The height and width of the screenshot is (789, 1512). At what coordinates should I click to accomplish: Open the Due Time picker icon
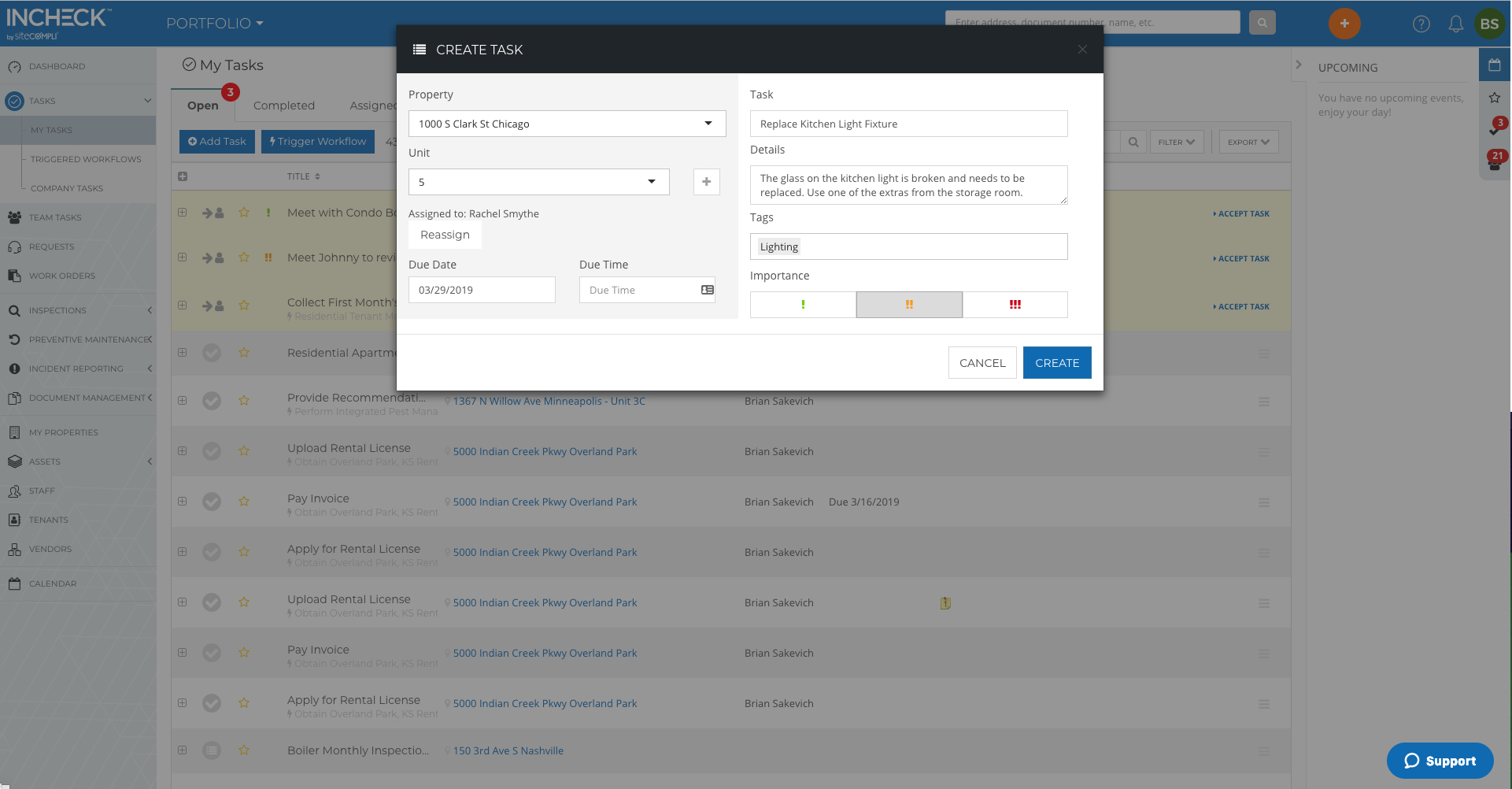click(x=707, y=290)
